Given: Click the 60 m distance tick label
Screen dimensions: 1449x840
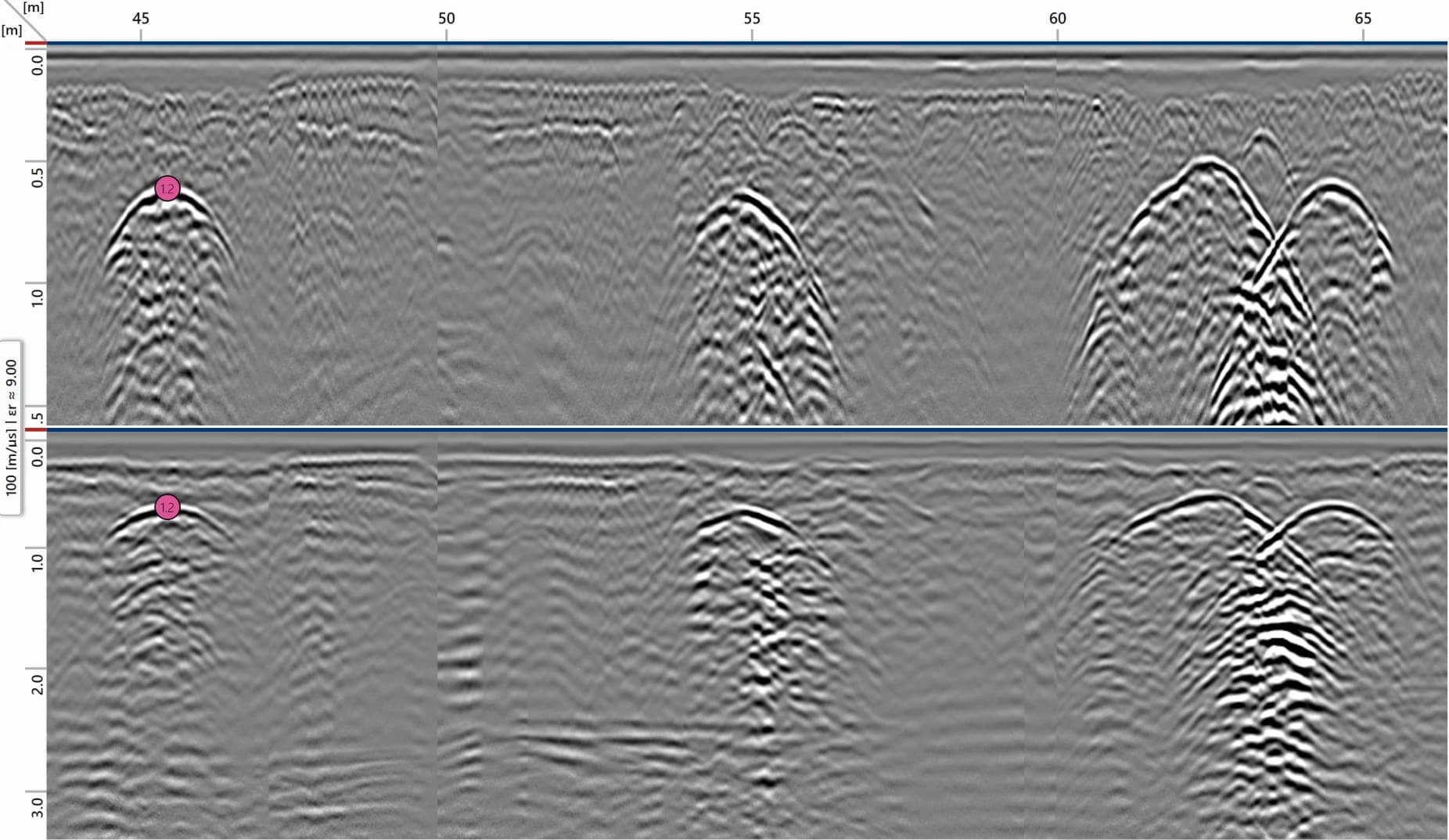Looking at the screenshot, I should (1058, 18).
